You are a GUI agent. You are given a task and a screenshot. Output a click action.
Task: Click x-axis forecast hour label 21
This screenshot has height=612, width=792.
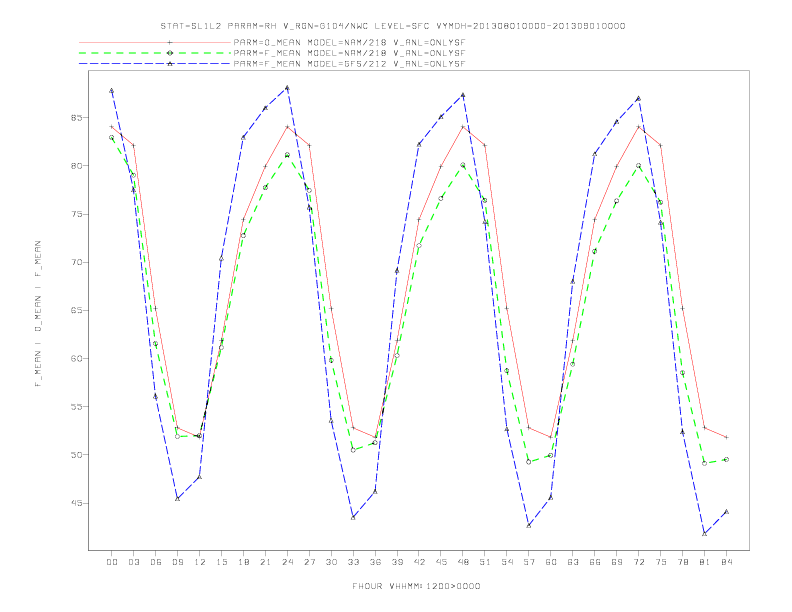[x=265, y=562]
